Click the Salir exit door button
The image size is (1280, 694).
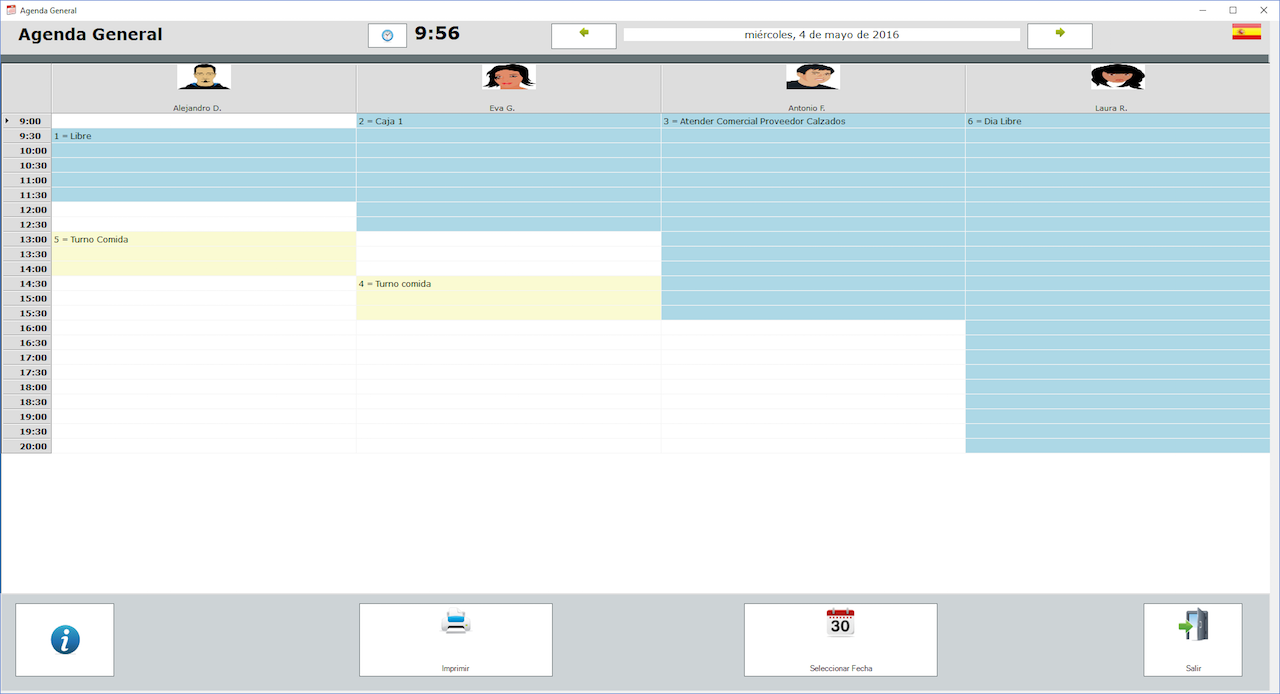pos(1192,640)
